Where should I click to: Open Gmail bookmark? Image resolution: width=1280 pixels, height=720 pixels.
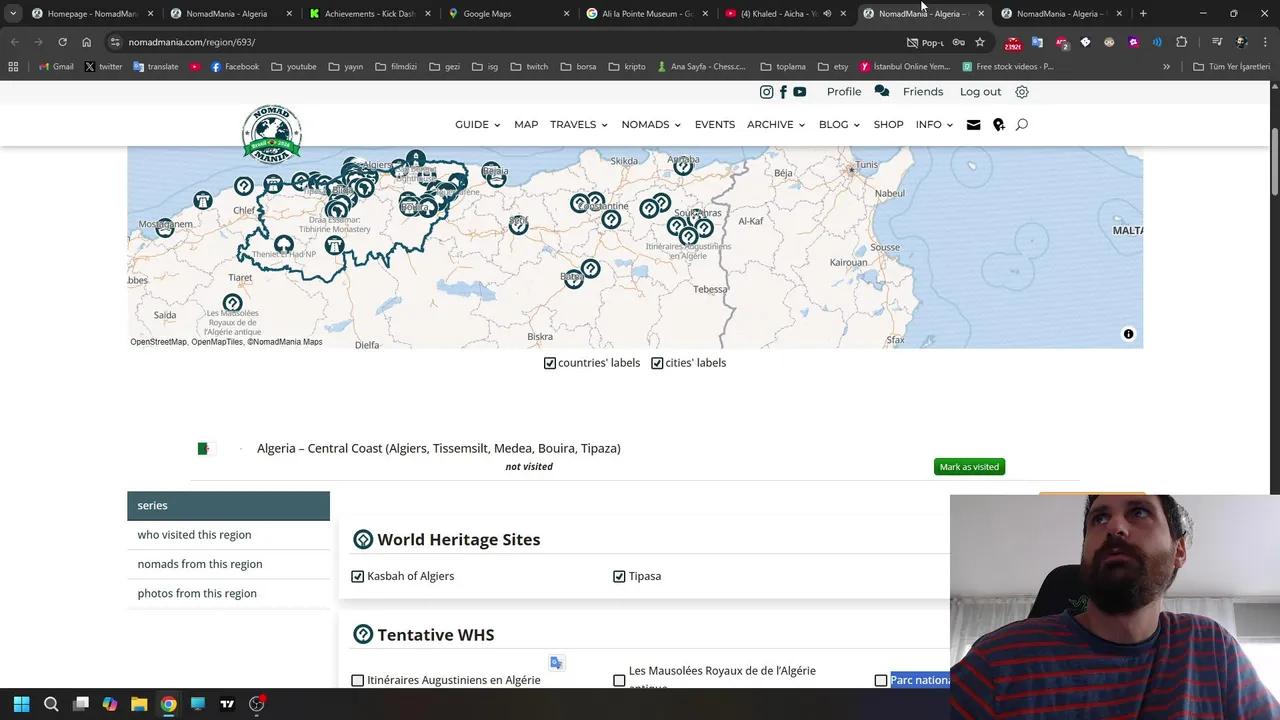[x=56, y=67]
